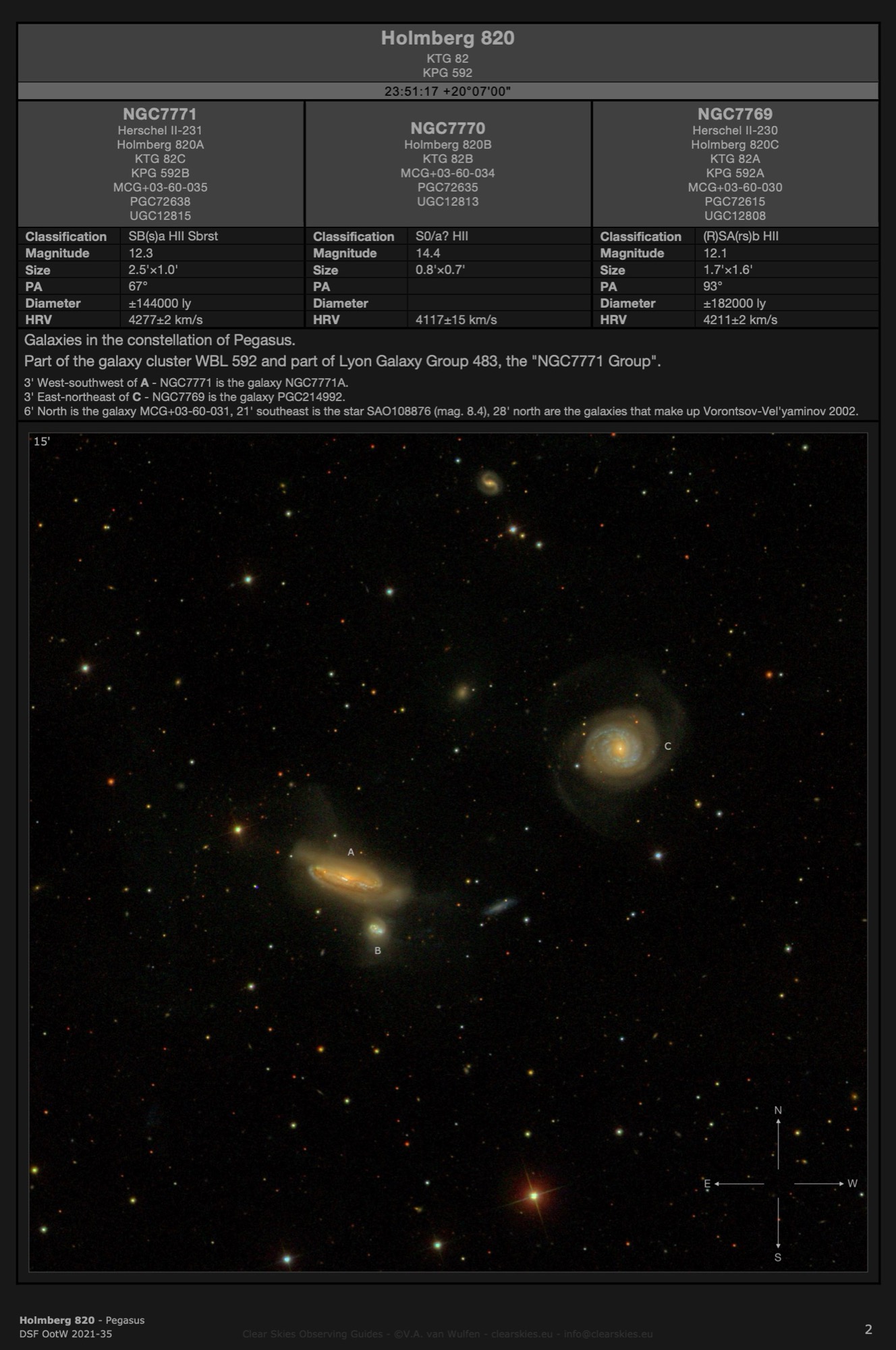Click the note about galaxy PGC214992
896x1350 pixels.
click(x=184, y=397)
